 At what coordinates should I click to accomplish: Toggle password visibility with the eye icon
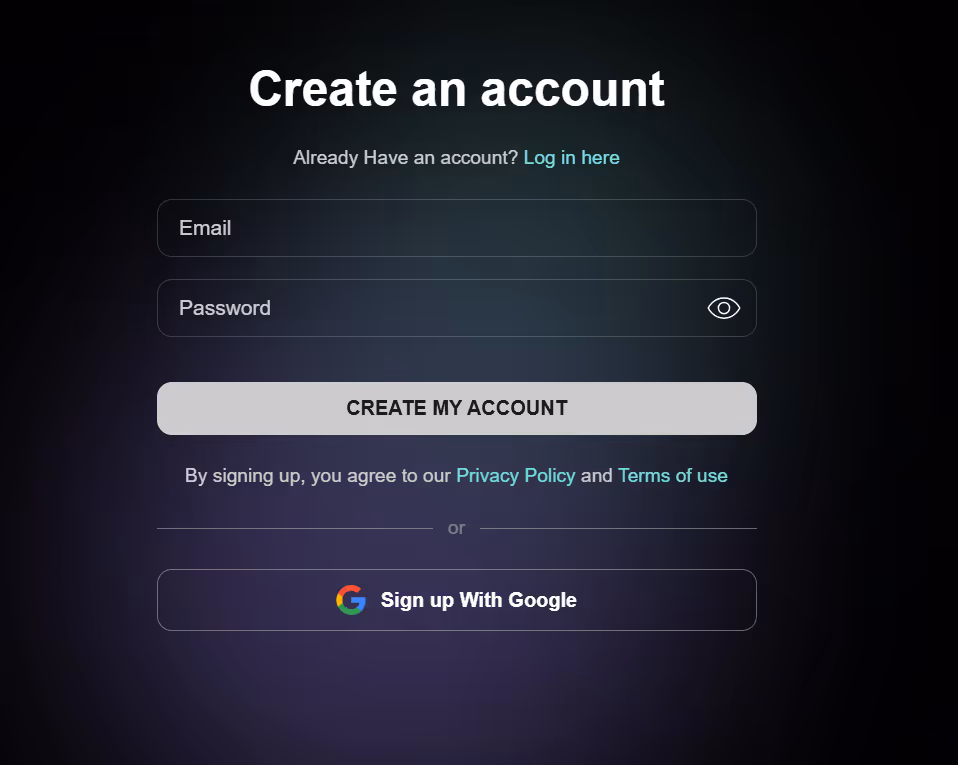pyautogui.click(x=723, y=308)
